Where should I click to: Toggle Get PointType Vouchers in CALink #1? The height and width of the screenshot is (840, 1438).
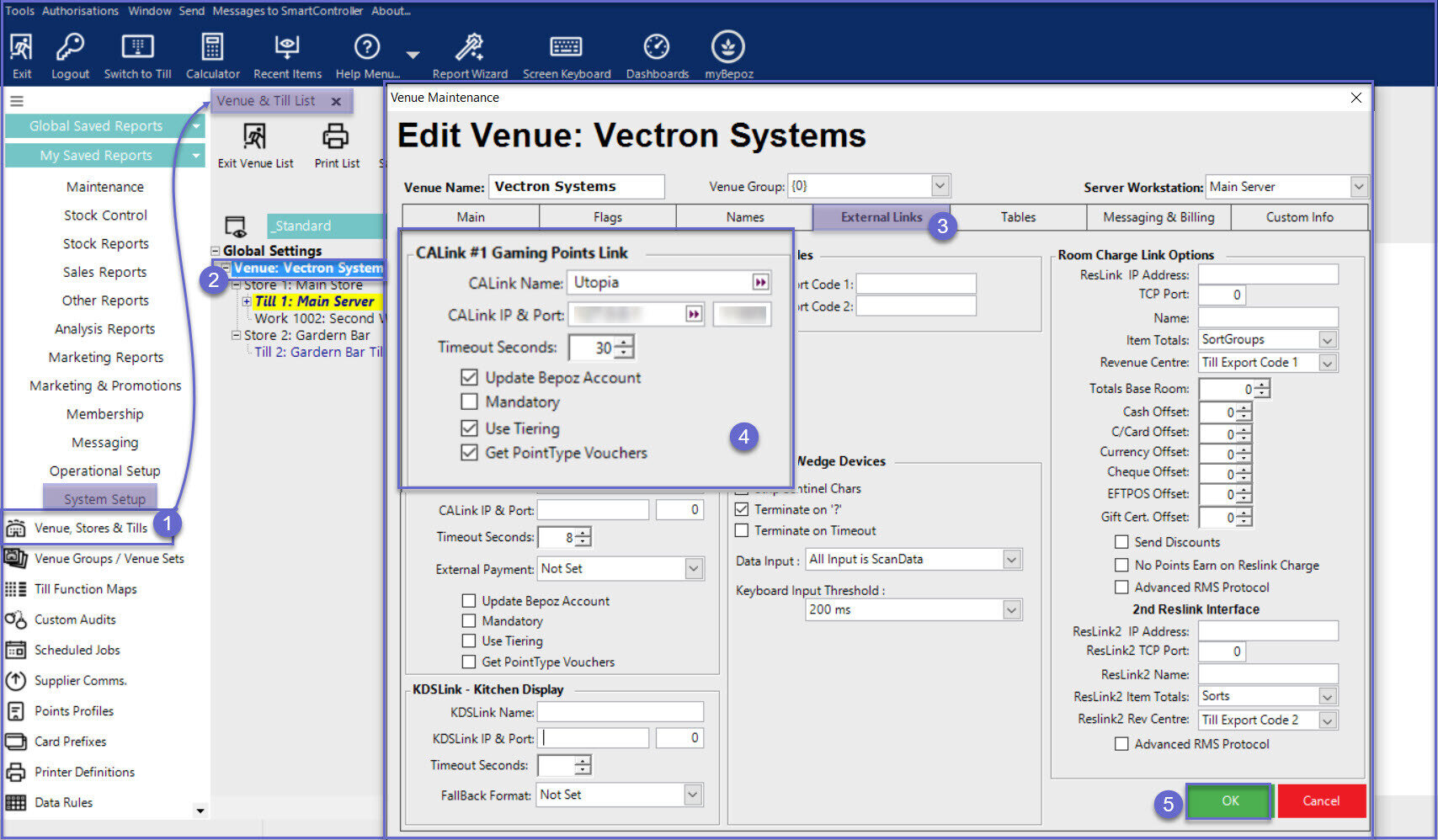click(x=469, y=453)
